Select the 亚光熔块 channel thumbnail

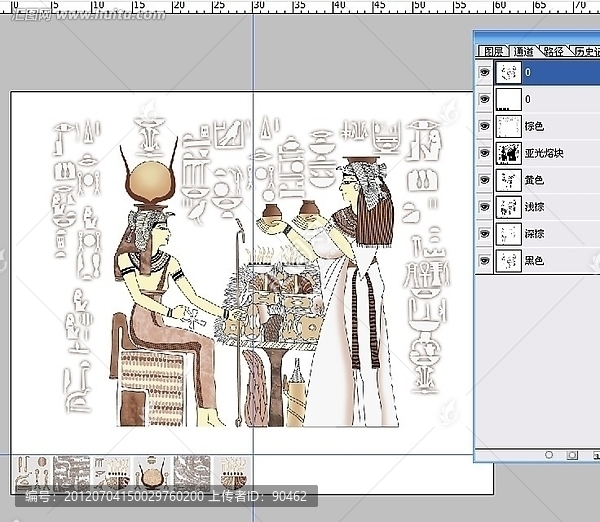pyautogui.click(x=509, y=153)
